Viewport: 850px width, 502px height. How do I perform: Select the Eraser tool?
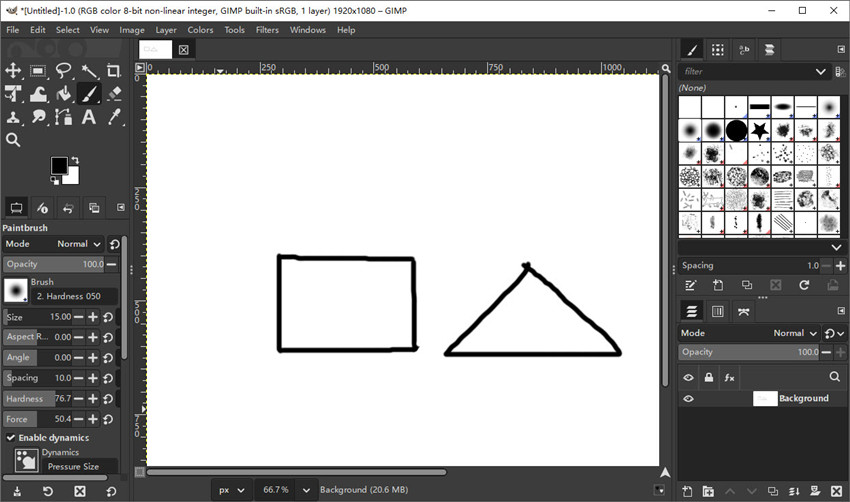pyautogui.click(x=114, y=94)
